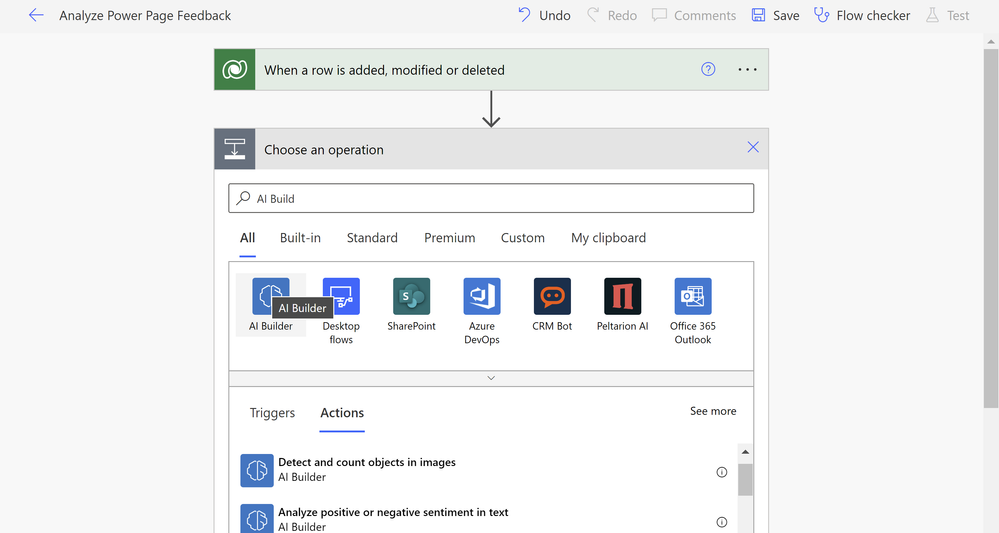
Task: Click the Choose an operation header icon
Action: [x=234, y=149]
